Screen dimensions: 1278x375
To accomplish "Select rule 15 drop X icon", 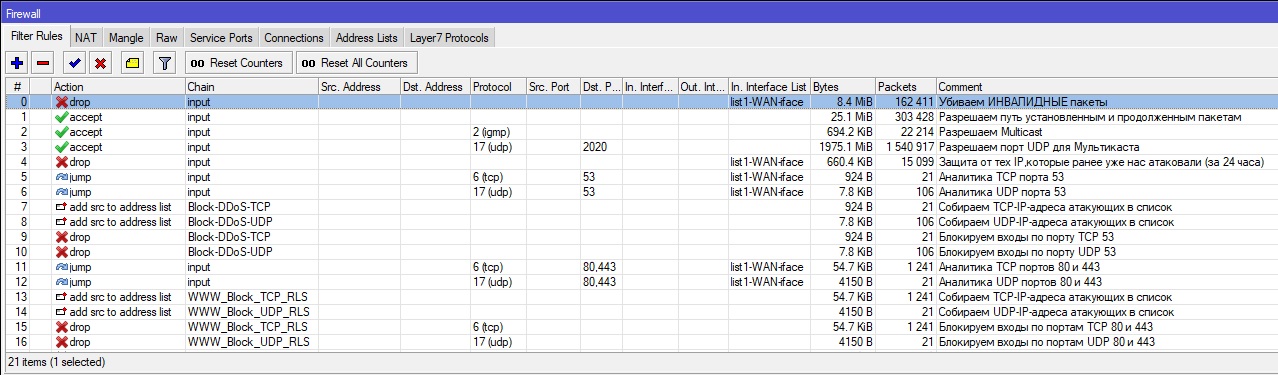I will click(61, 327).
